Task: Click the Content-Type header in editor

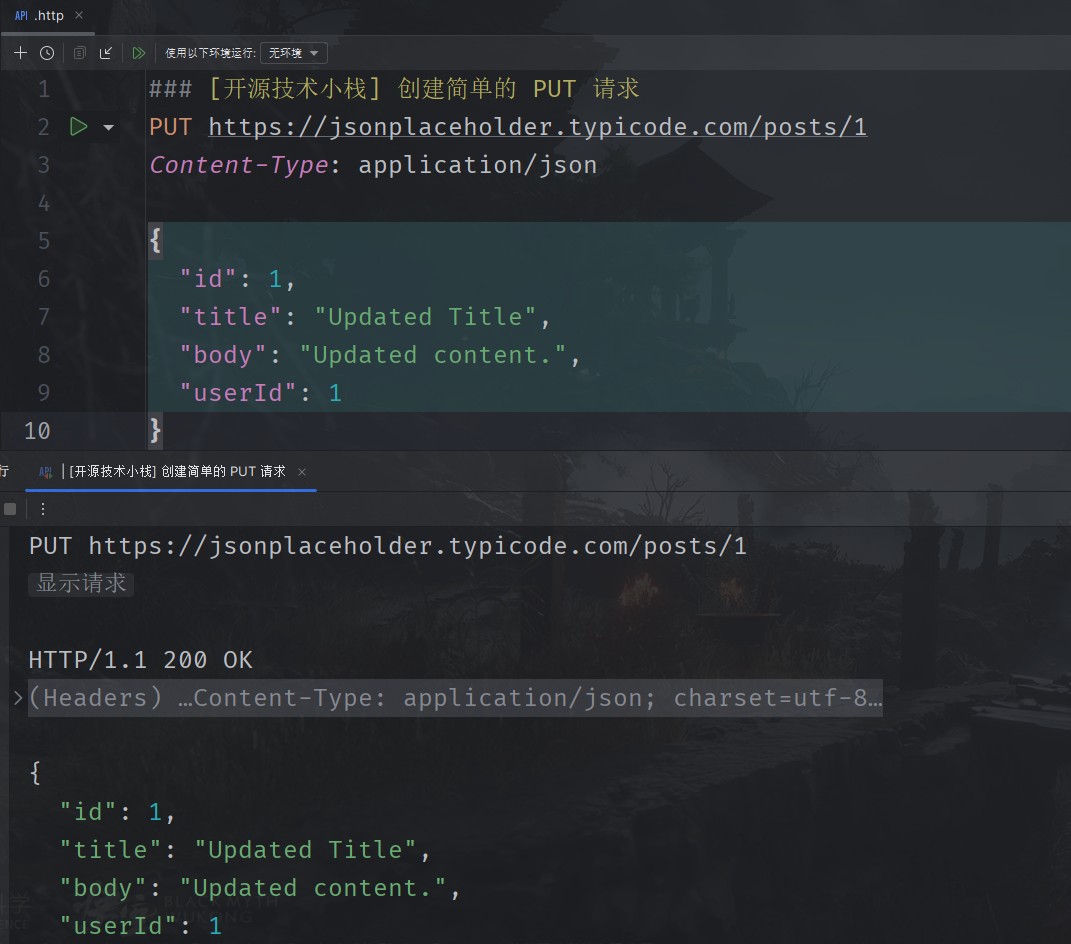Action: click(x=239, y=165)
